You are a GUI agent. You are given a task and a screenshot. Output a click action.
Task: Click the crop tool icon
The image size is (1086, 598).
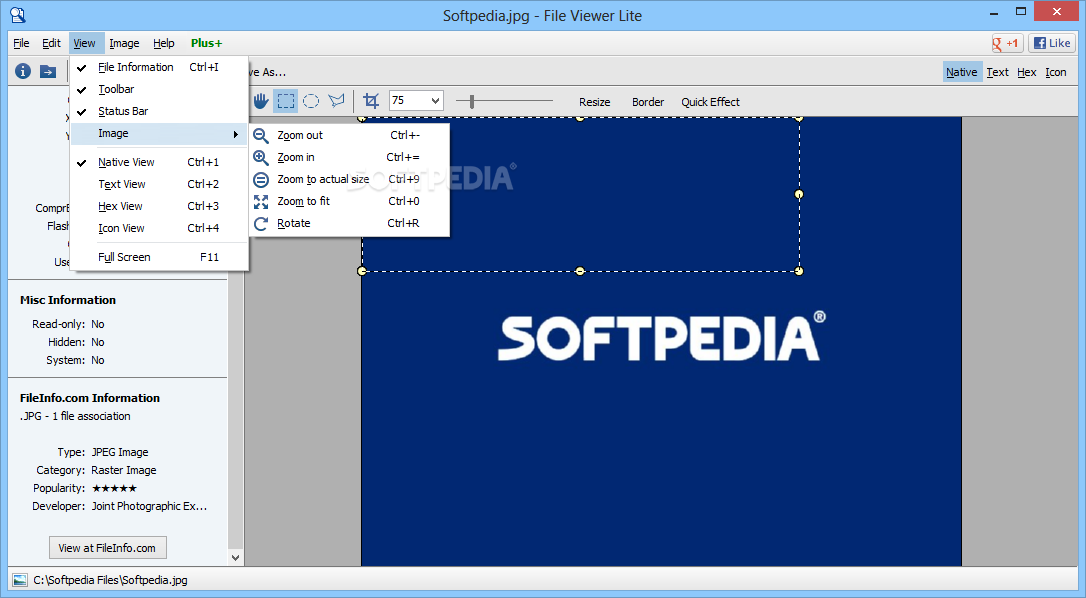pos(371,101)
